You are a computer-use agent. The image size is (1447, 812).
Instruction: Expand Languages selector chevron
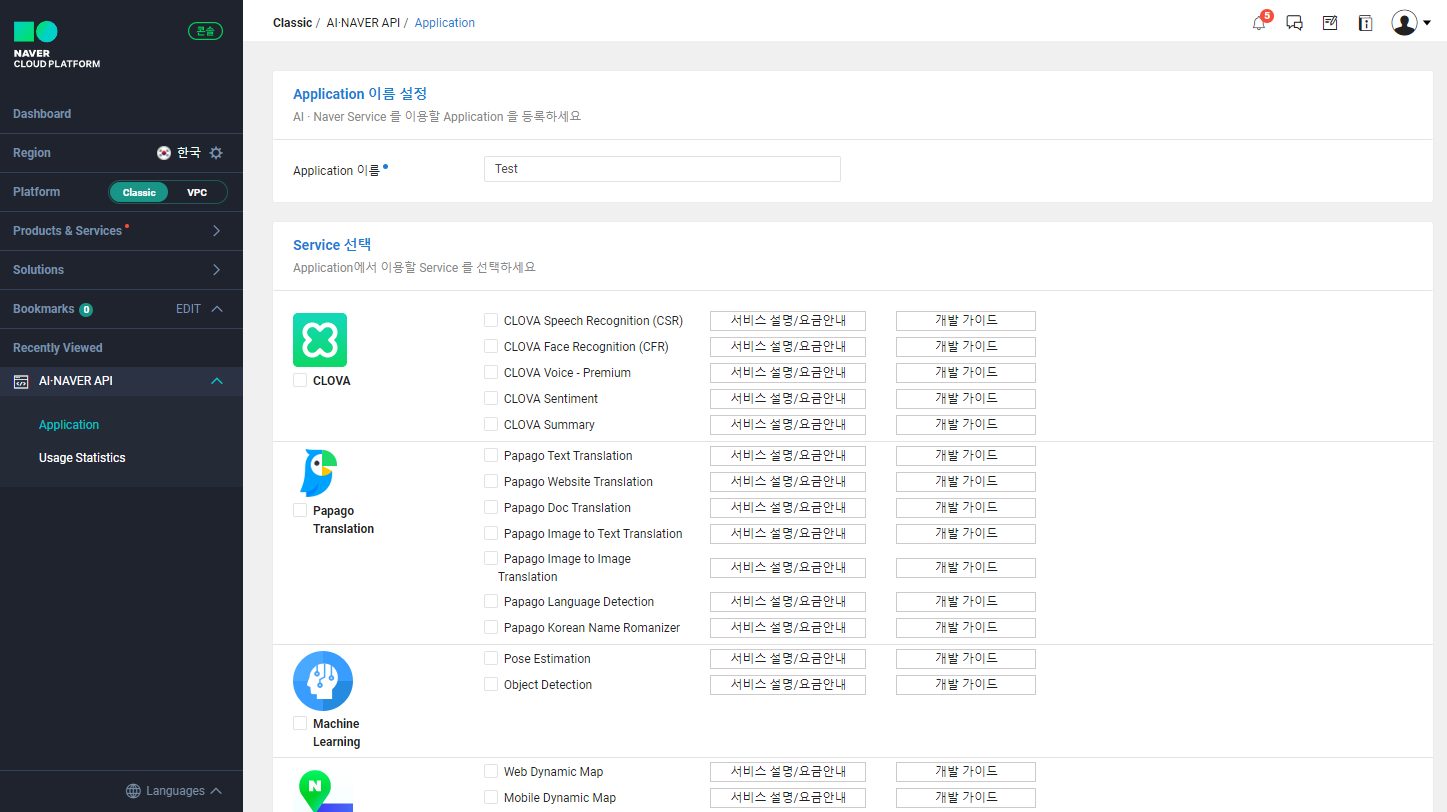pyautogui.click(x=215, y=791)
